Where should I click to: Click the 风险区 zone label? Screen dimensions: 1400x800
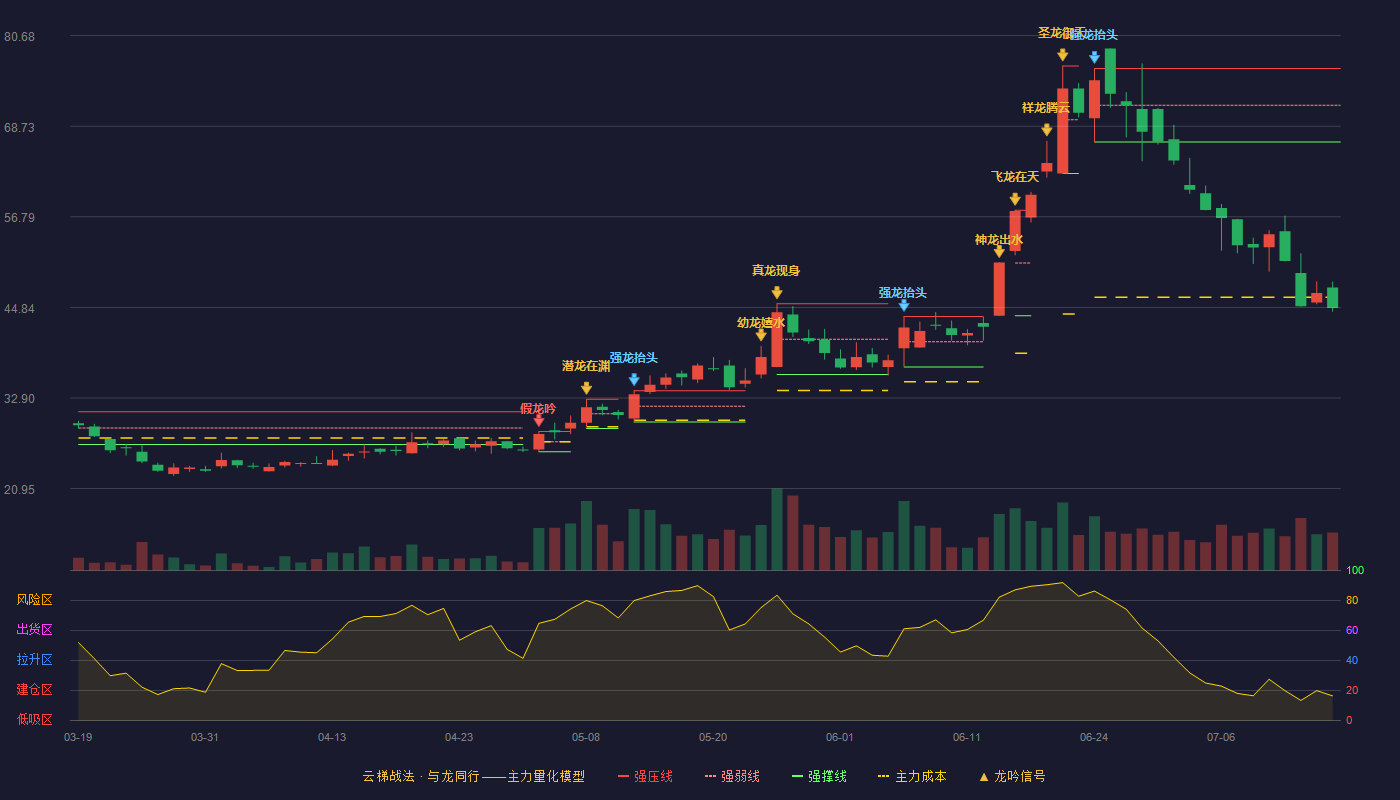click(x=35, y=600)
